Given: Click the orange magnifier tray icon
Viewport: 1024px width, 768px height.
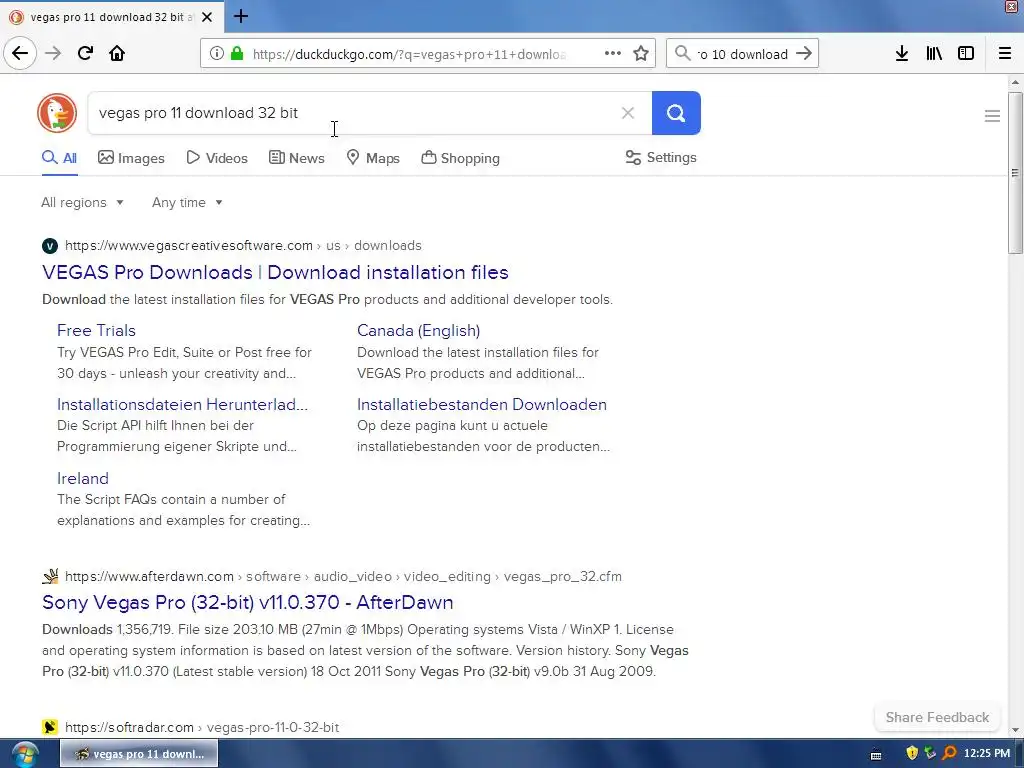Looking at the screenshot, I should tap(950, 753).
